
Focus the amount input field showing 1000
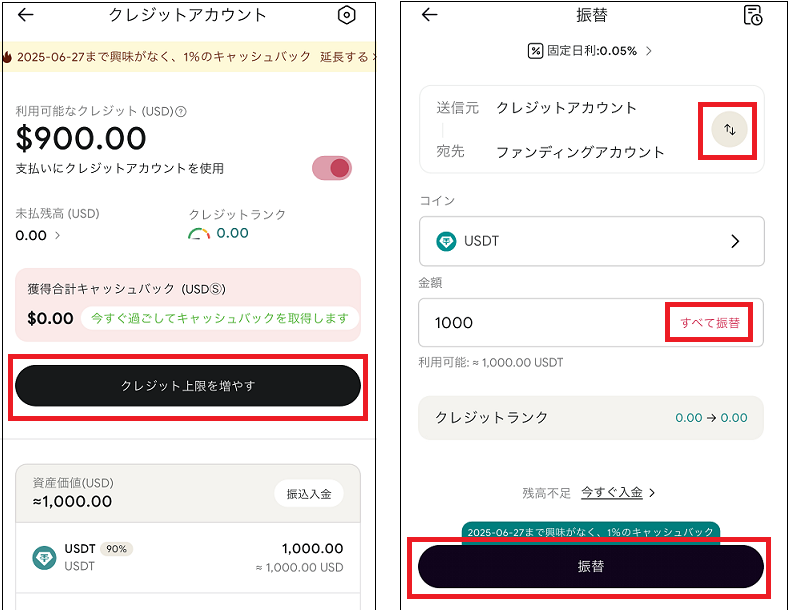tap(540, 323)
